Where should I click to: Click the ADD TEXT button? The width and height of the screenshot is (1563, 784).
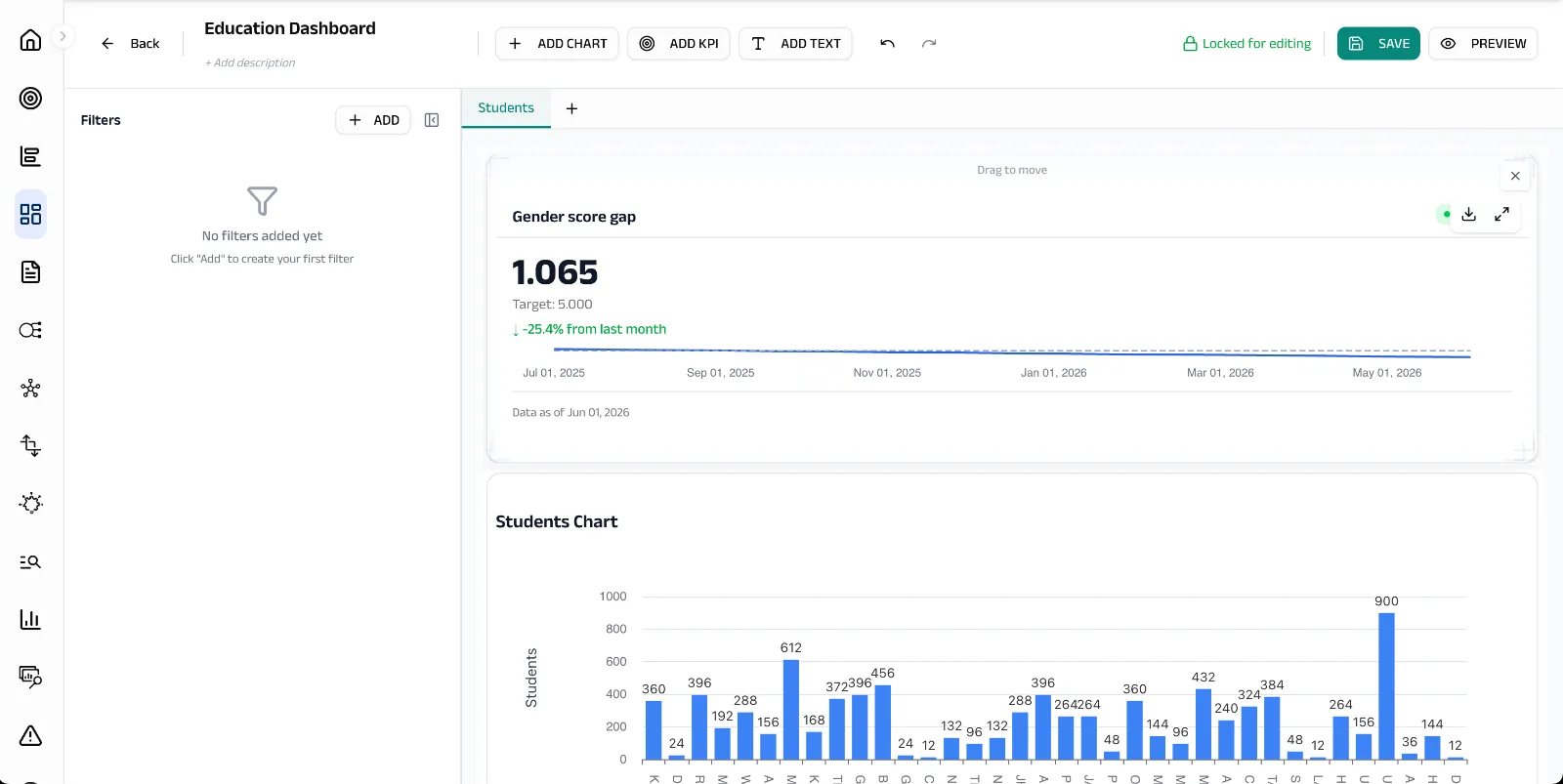[795, 43]
